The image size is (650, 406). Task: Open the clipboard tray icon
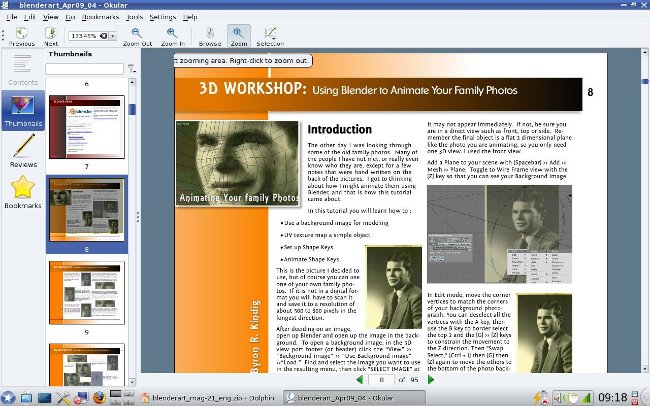572,398
